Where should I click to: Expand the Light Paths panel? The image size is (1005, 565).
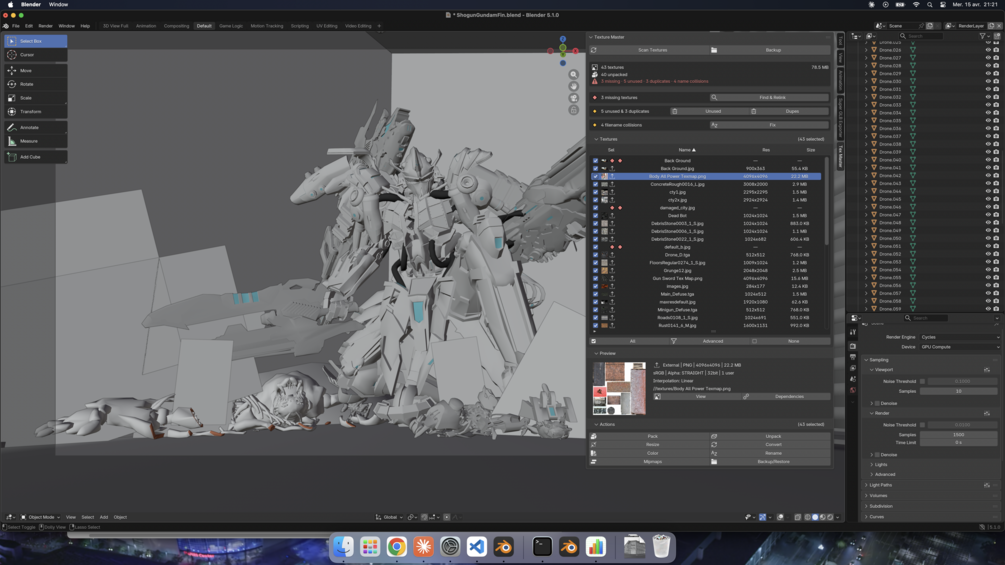coord(881,485)
